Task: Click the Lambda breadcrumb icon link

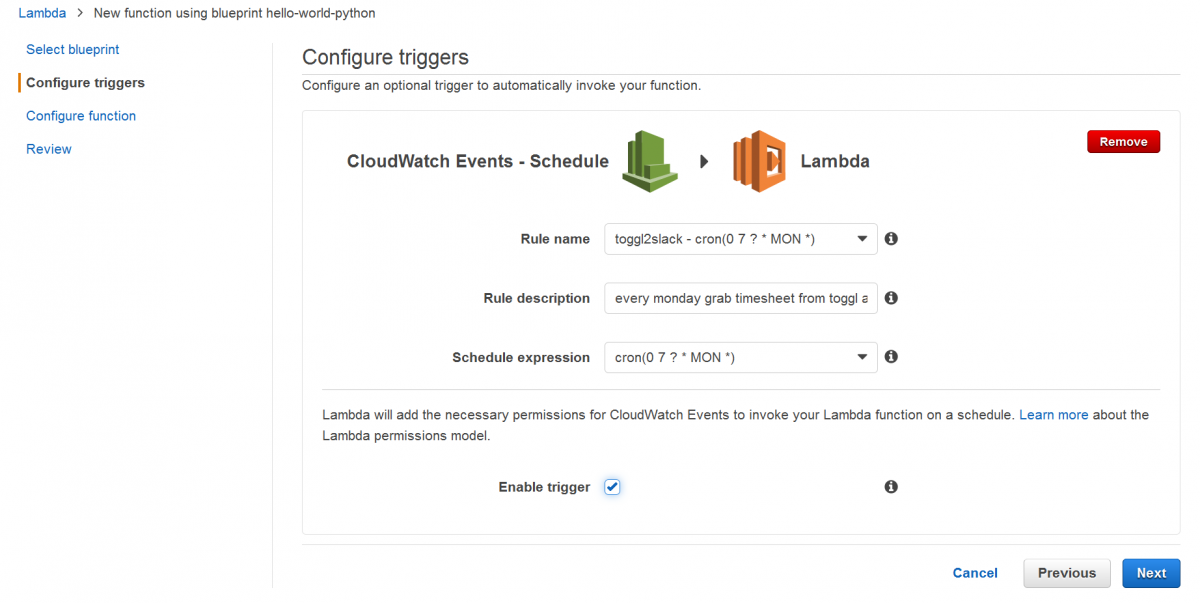Action: [x=42, y=13]
